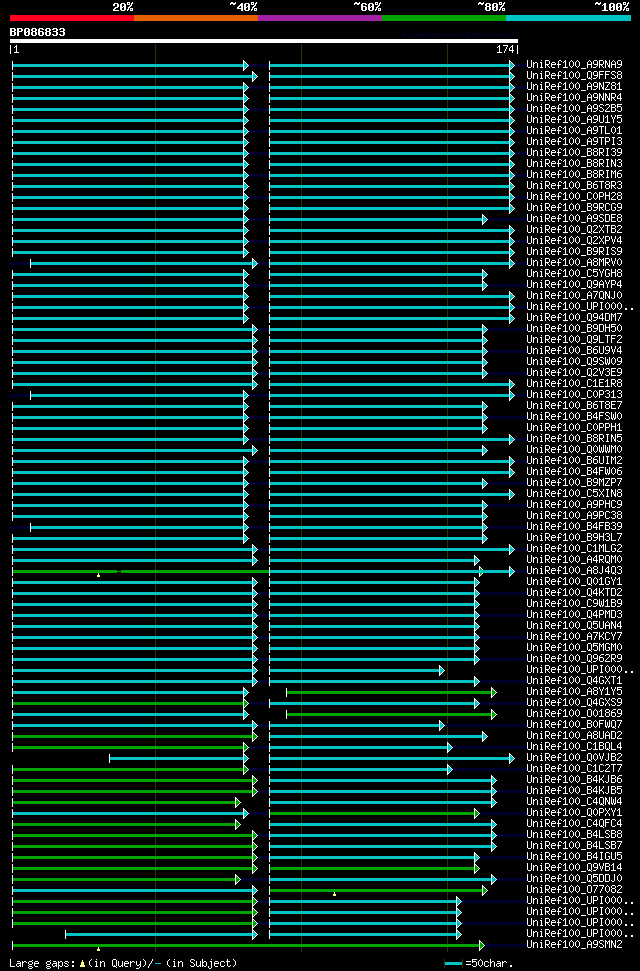Select UniRef100_A8Y1Y5 hit

coord(574,692)
